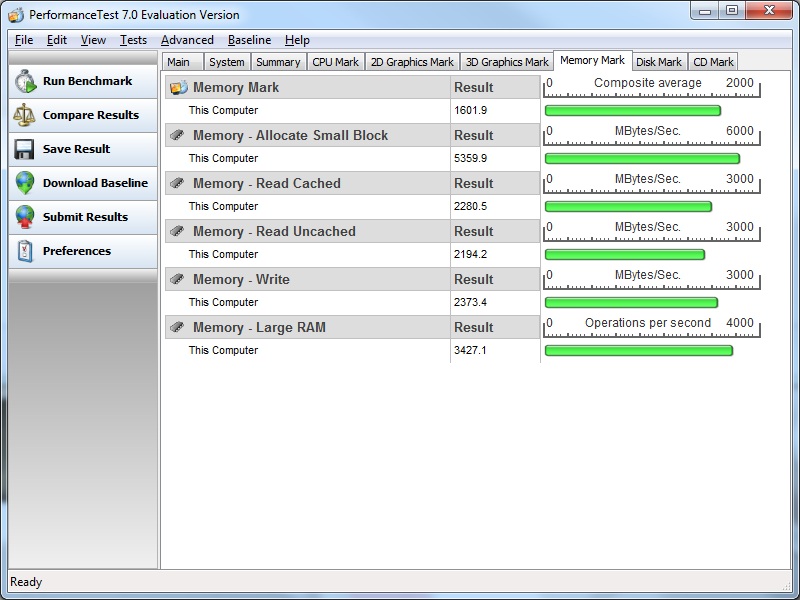Select the Read Cached result 2280.5
Image resolution: width=800 pixels, height=600 pixels.
(x=470, y=206)
